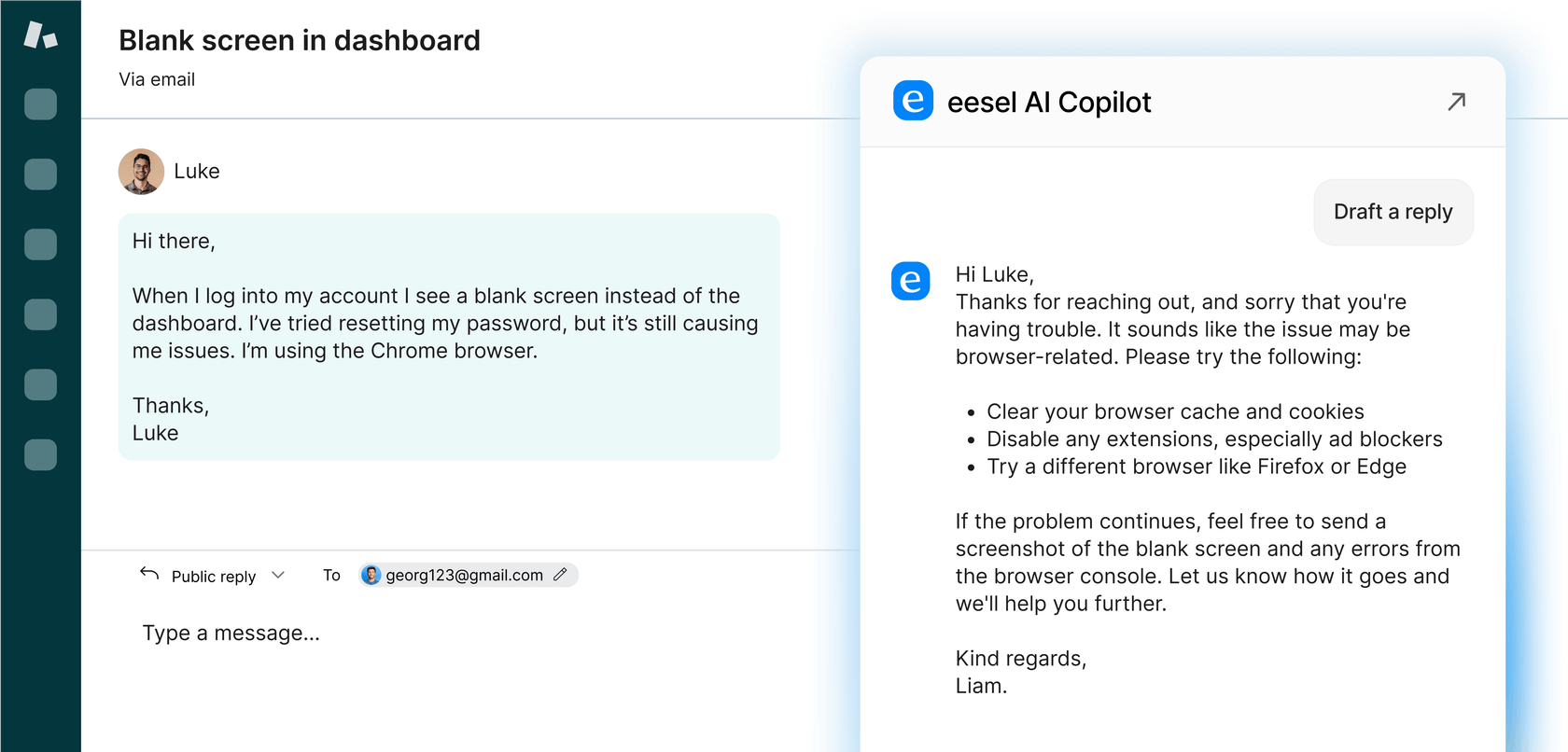Click the reply arrow icon

coord(149,574)
